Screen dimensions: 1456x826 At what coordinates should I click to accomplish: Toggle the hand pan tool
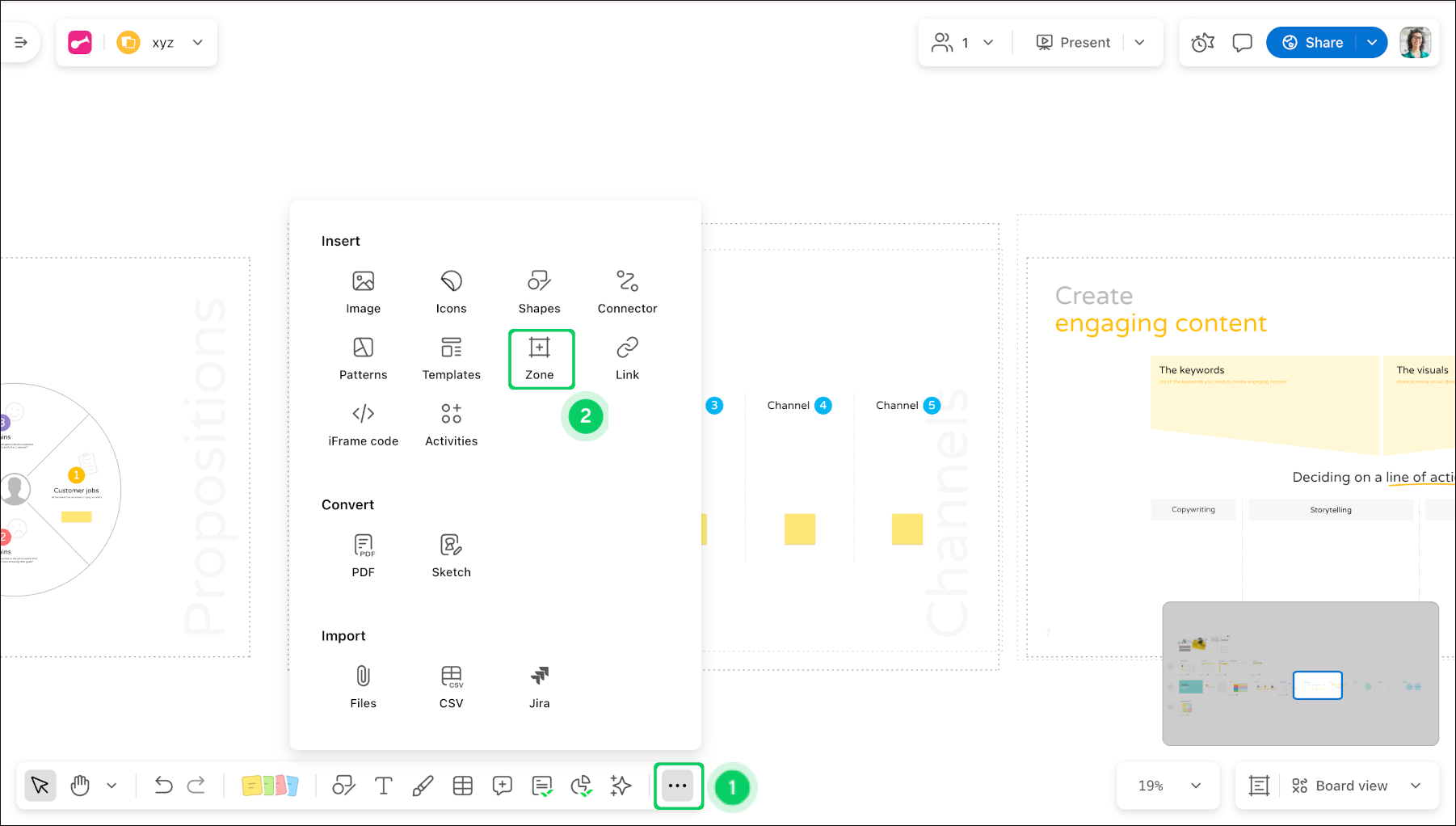tap(80, 786)
